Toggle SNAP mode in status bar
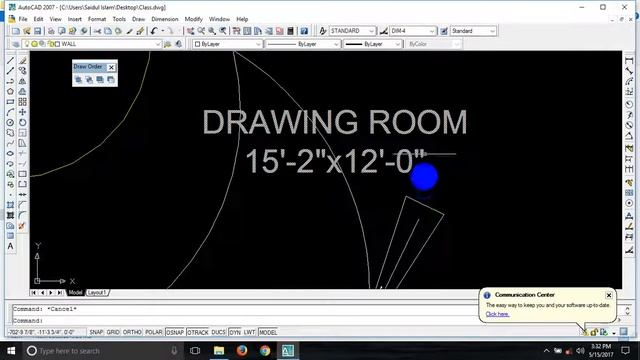The width and height of the screenshot is (640, 360). (96, 332)
